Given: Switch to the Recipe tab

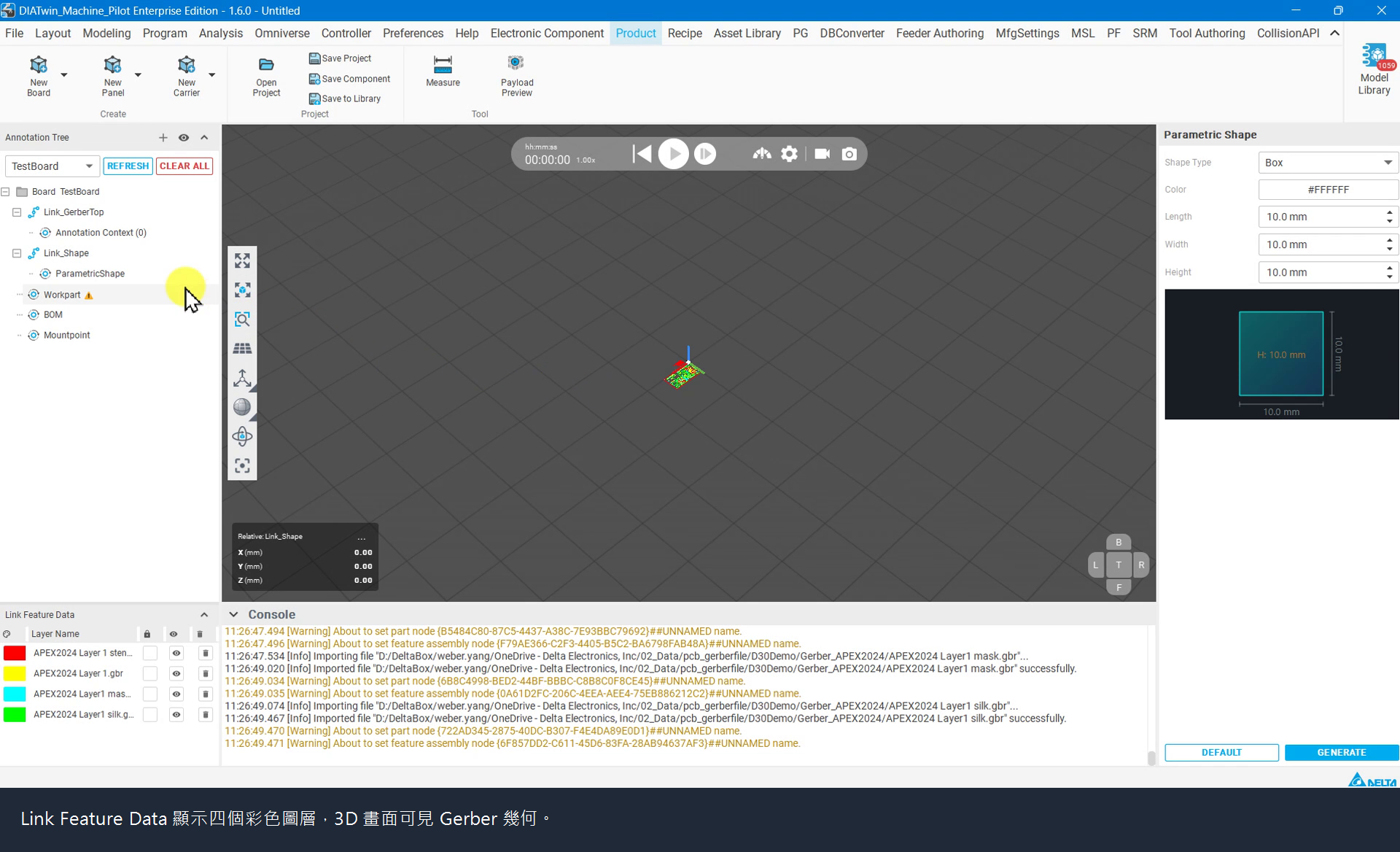Looking at the screenshot, I should coord(685,34).
